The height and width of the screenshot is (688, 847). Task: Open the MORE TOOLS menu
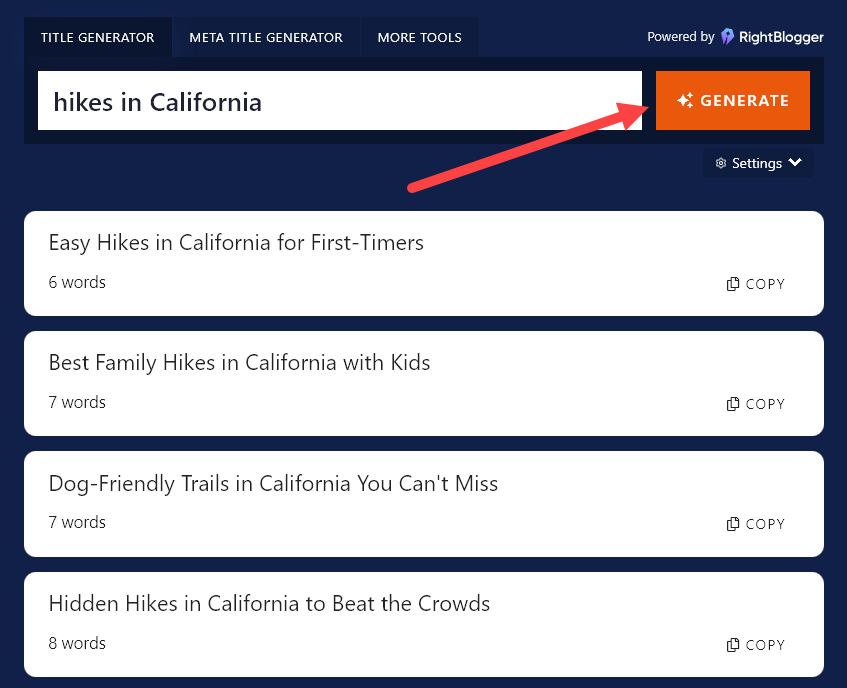click(x=419, y=36)
